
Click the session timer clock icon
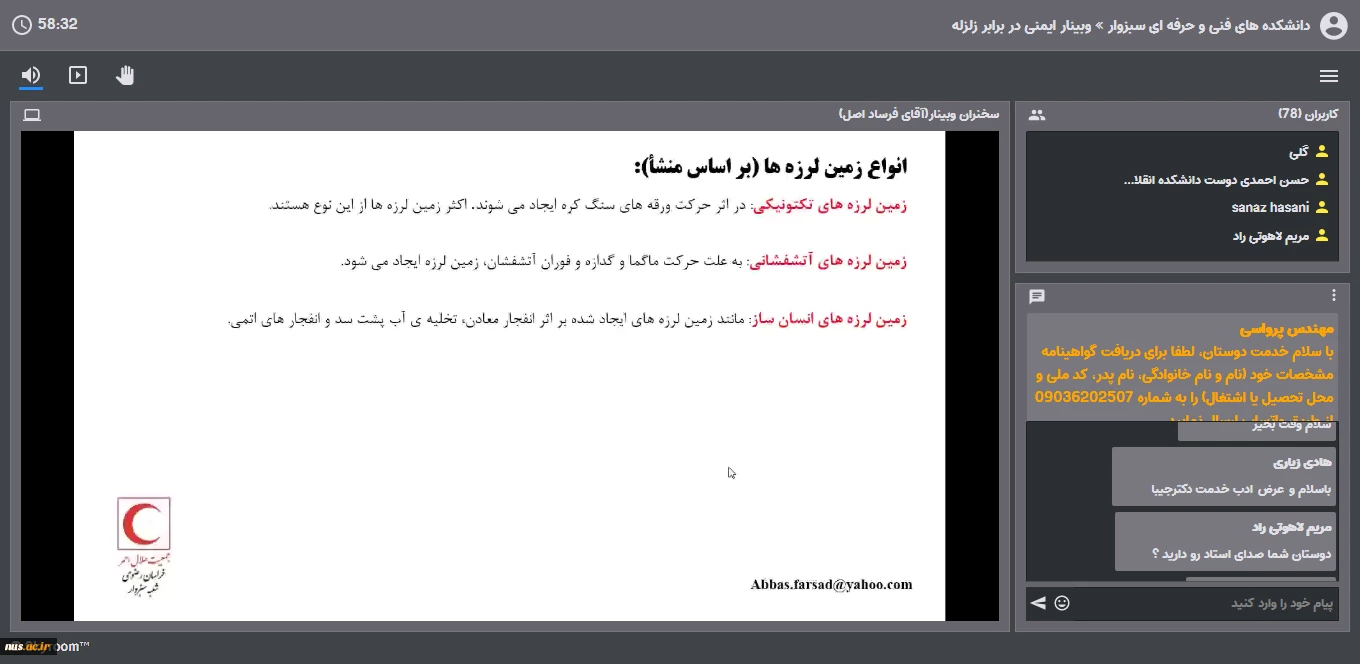[x=21, y=25]
